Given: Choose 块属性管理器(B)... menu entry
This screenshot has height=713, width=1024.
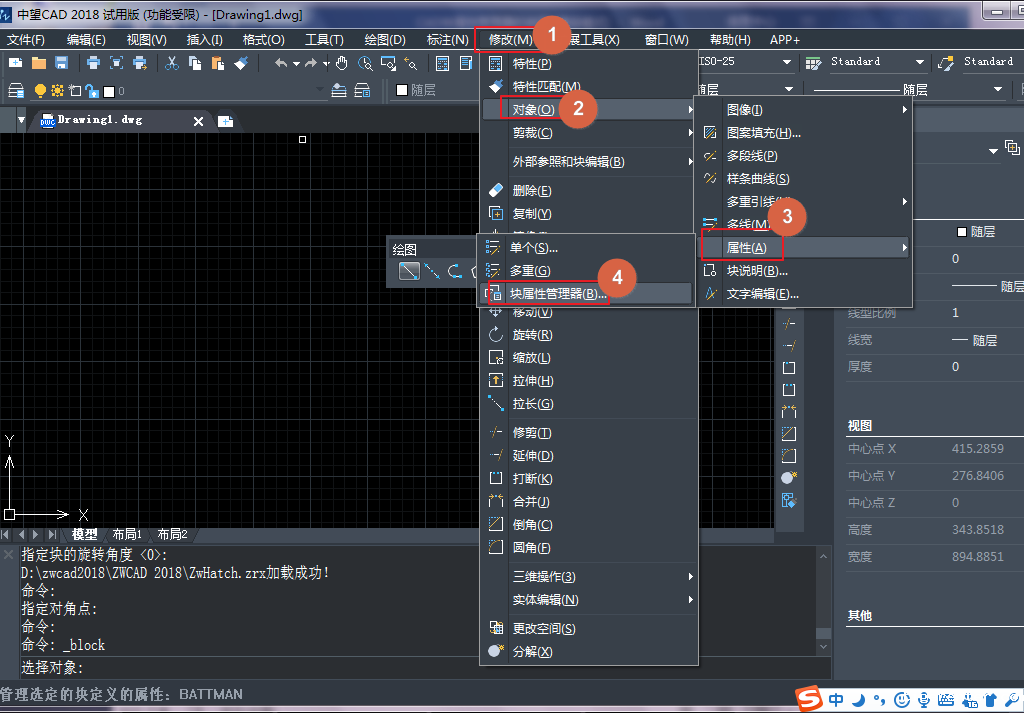Looking at the screenshot, I should pos(558,294).
